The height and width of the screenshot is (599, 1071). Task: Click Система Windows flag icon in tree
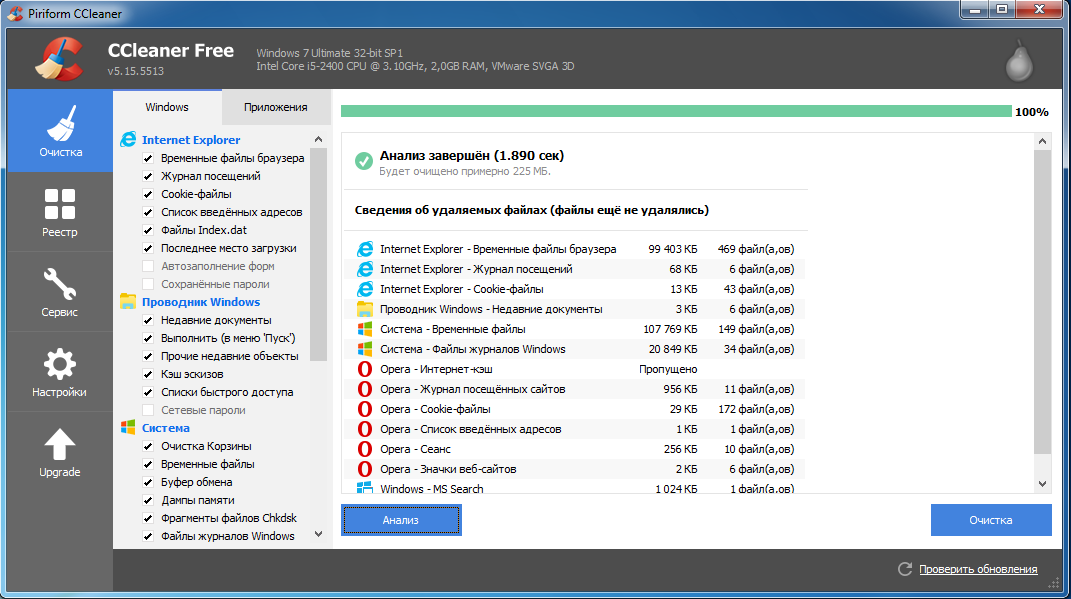click(128, 428)
